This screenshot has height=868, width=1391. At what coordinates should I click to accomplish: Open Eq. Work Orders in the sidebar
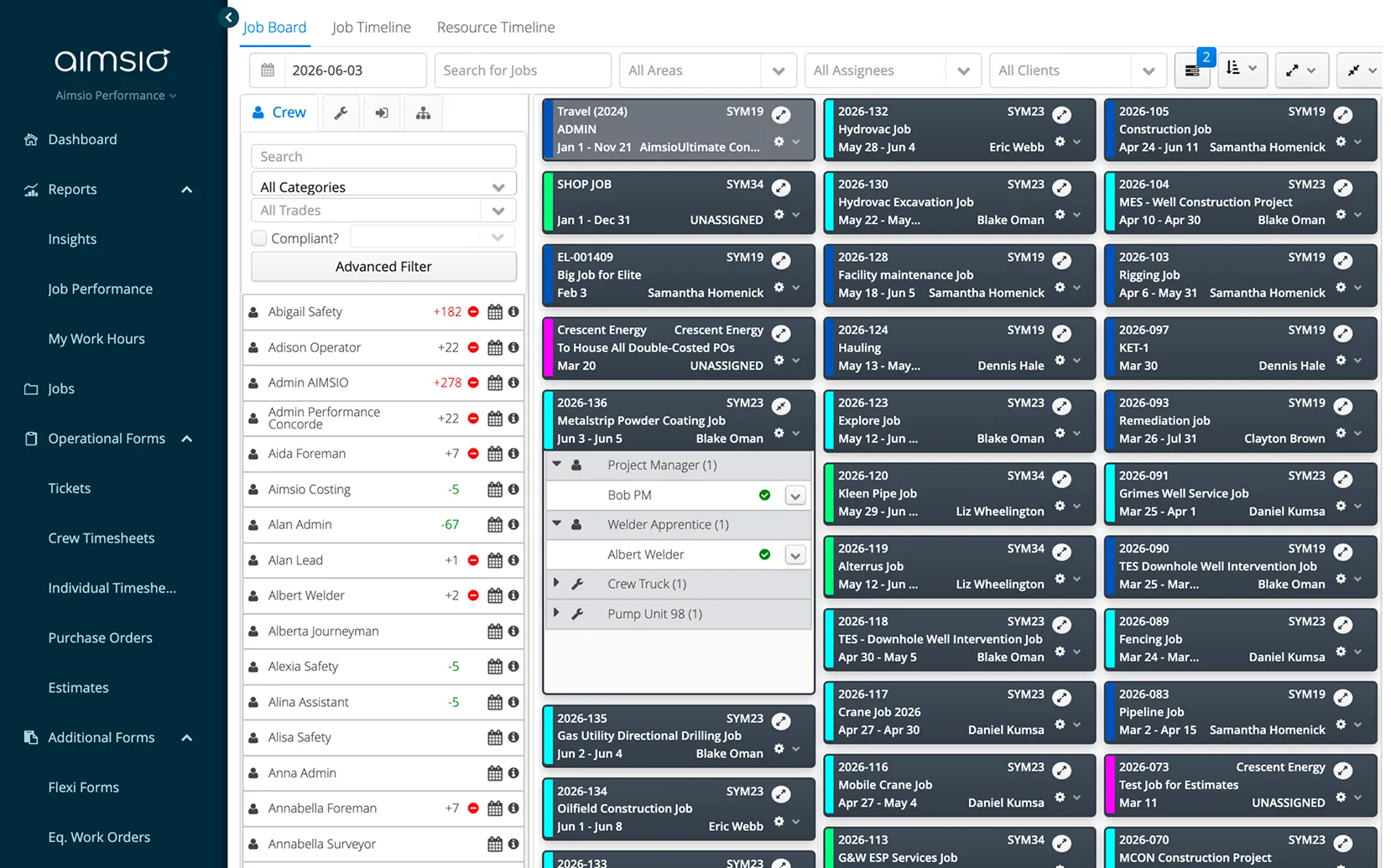(x=99, y=837)
